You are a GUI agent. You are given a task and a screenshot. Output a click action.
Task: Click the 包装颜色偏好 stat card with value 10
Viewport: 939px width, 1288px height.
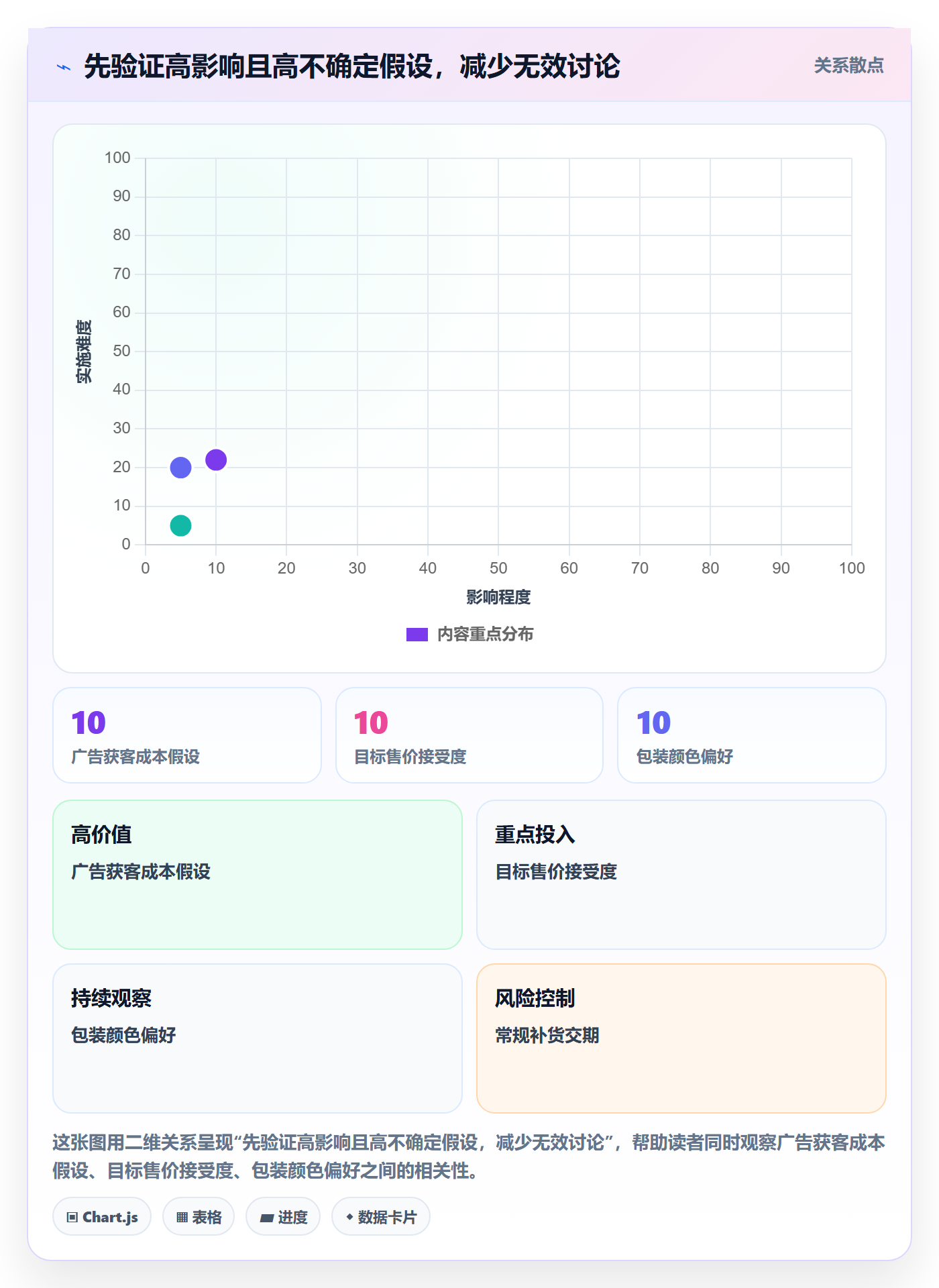tap(752, 735)
